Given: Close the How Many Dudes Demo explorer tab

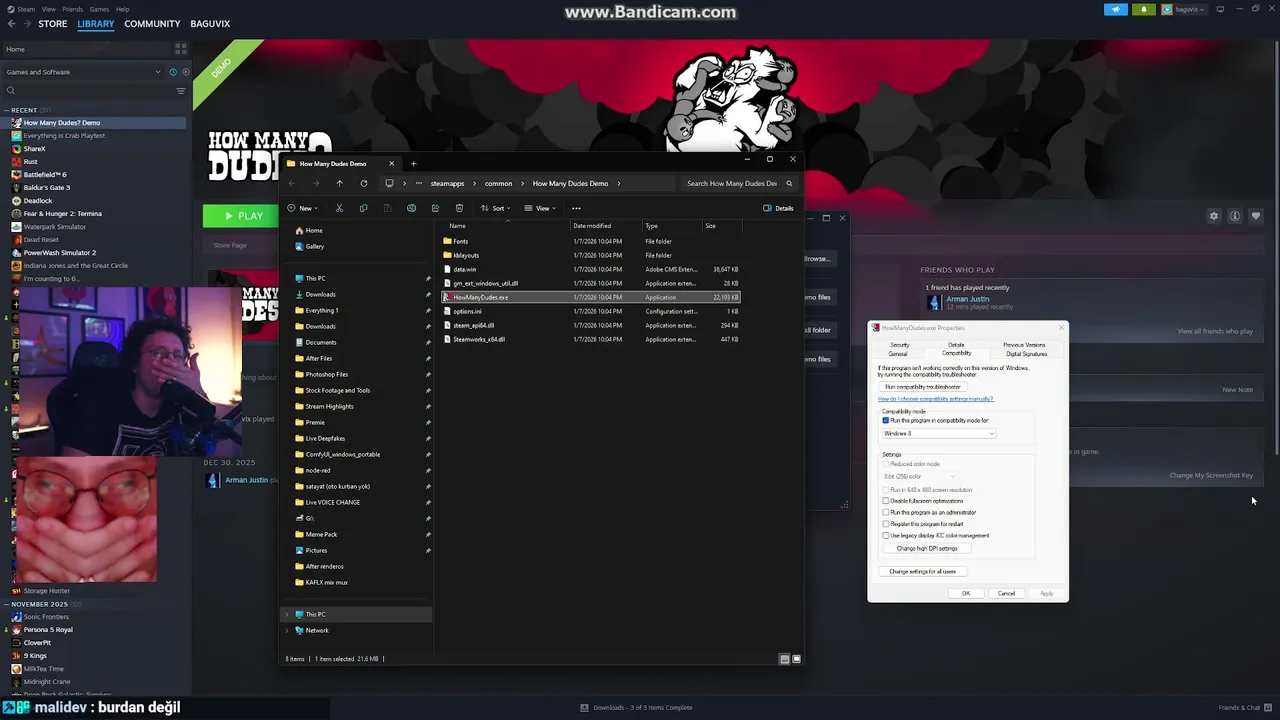Looking at the screenshot, I should click(391, 163).
